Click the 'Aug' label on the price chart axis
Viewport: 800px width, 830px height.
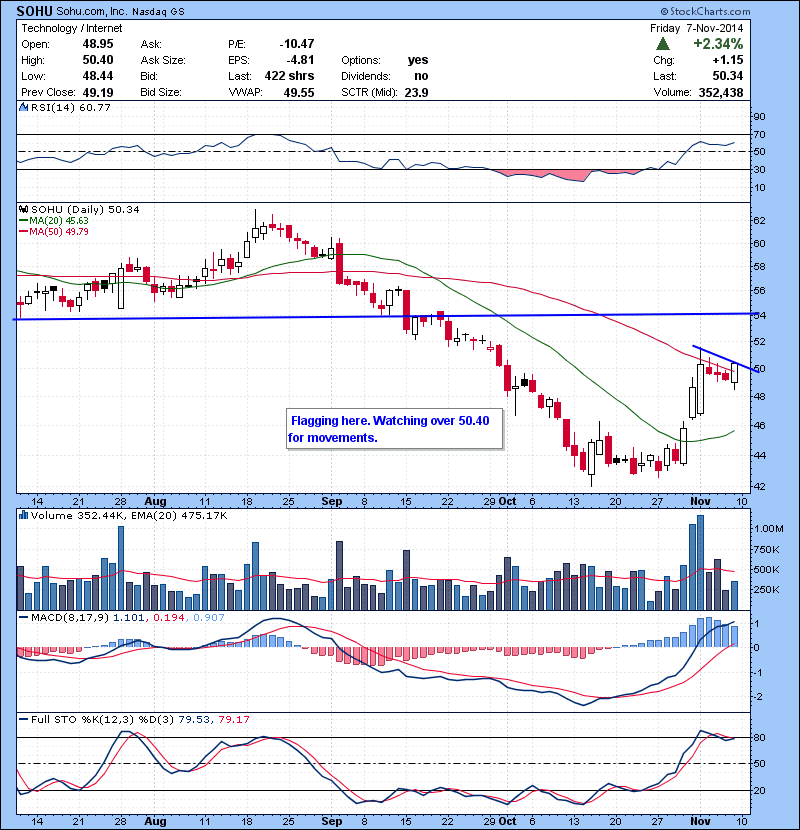click(155, 501)
